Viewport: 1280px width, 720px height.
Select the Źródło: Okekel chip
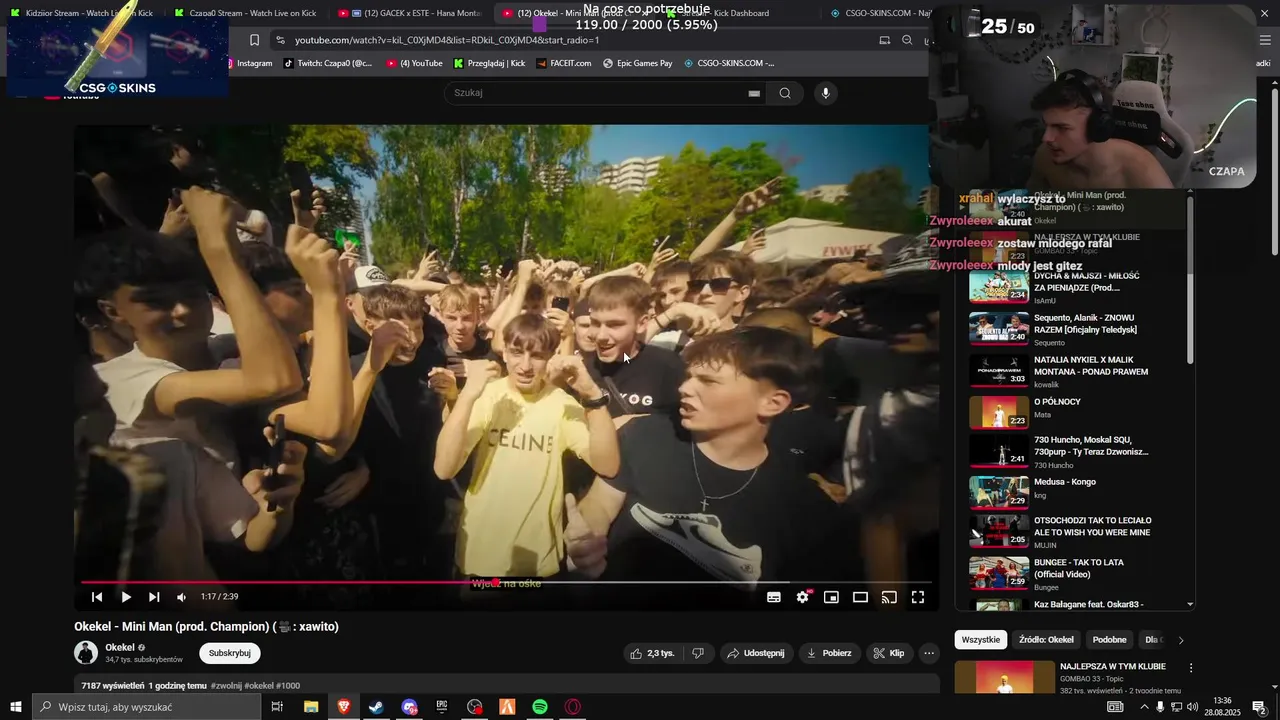[x=1046, y=640]
